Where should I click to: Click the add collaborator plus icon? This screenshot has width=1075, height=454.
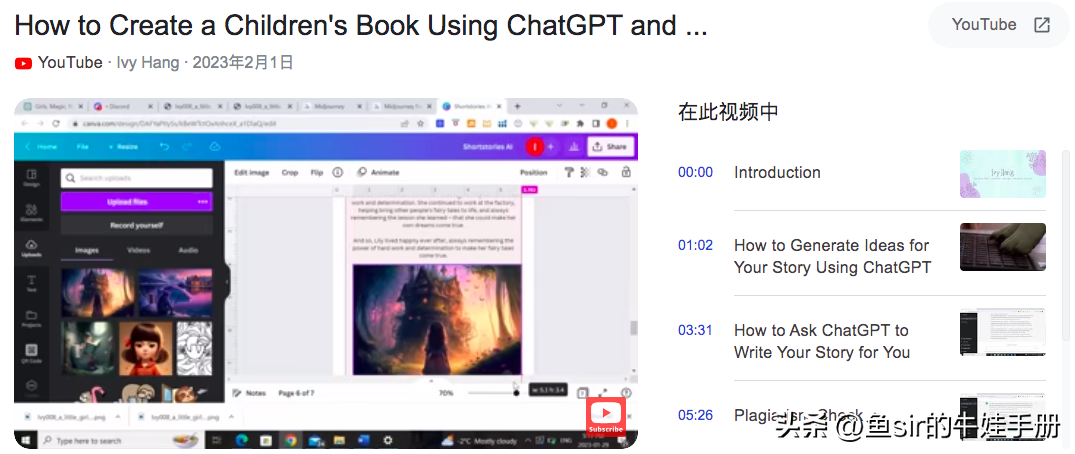click(x=551, y=147)
